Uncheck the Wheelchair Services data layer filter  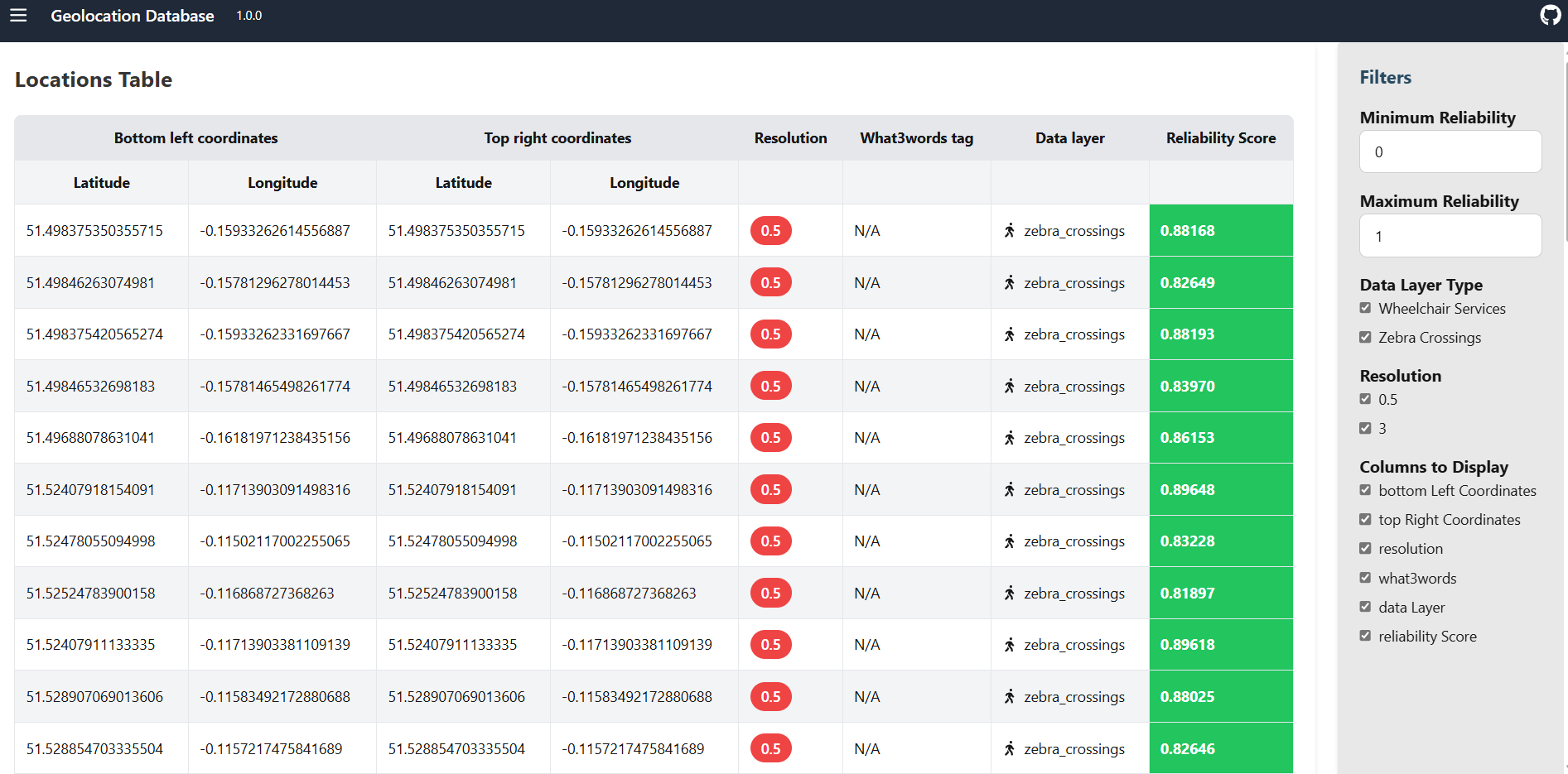[1365, 309]
